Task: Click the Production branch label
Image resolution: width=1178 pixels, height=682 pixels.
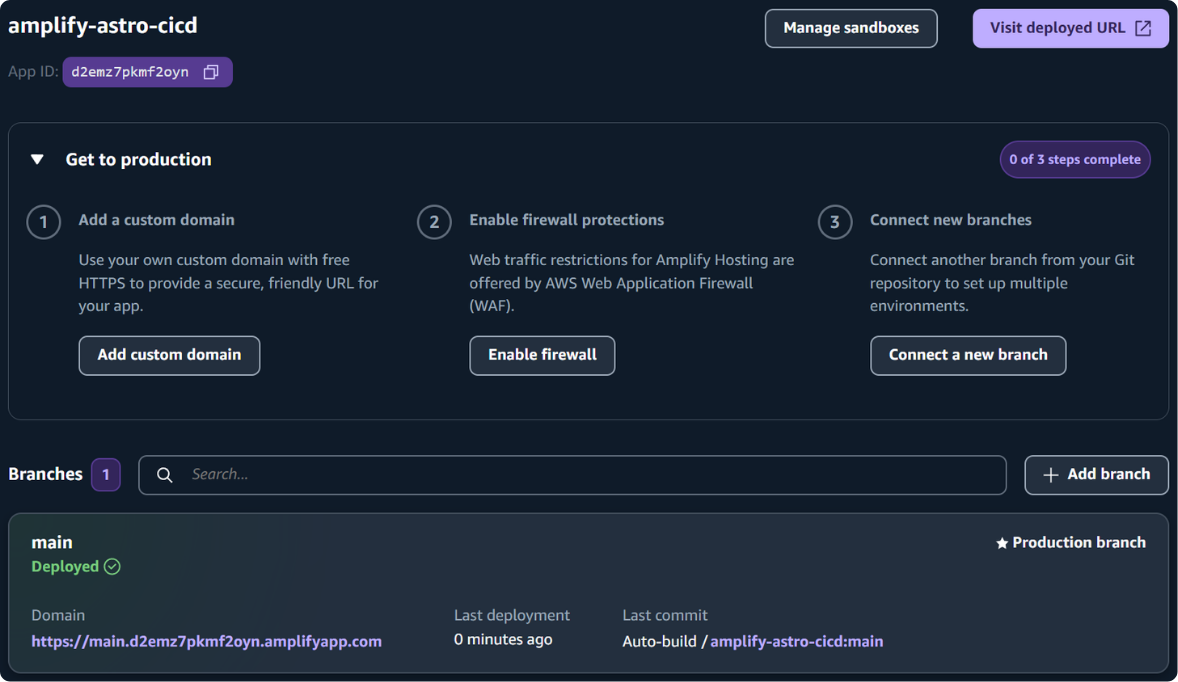Action: (x=1079, y=542)
